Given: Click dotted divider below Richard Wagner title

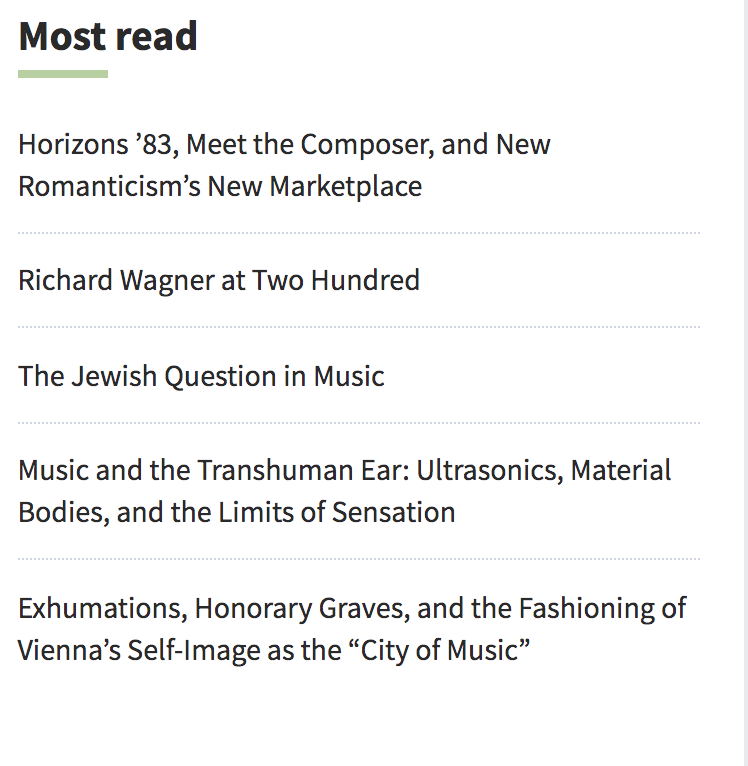Looking at the screenshot, I should [359, 327].
